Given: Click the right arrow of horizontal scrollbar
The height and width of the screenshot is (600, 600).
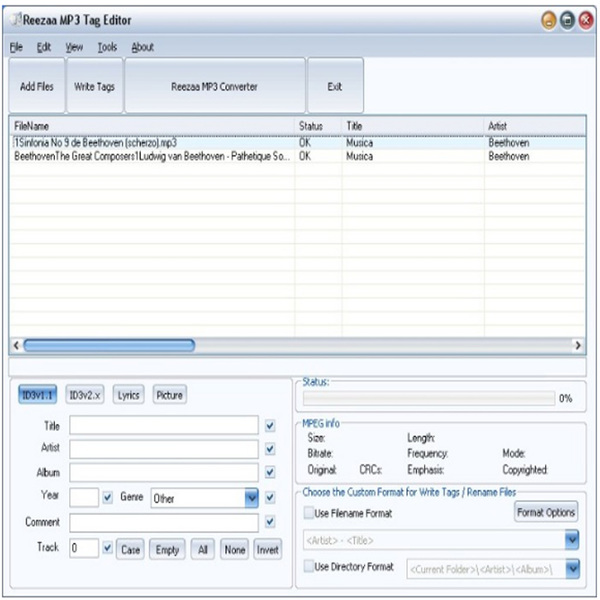Looking at the screenshot, I should (578, 346).
